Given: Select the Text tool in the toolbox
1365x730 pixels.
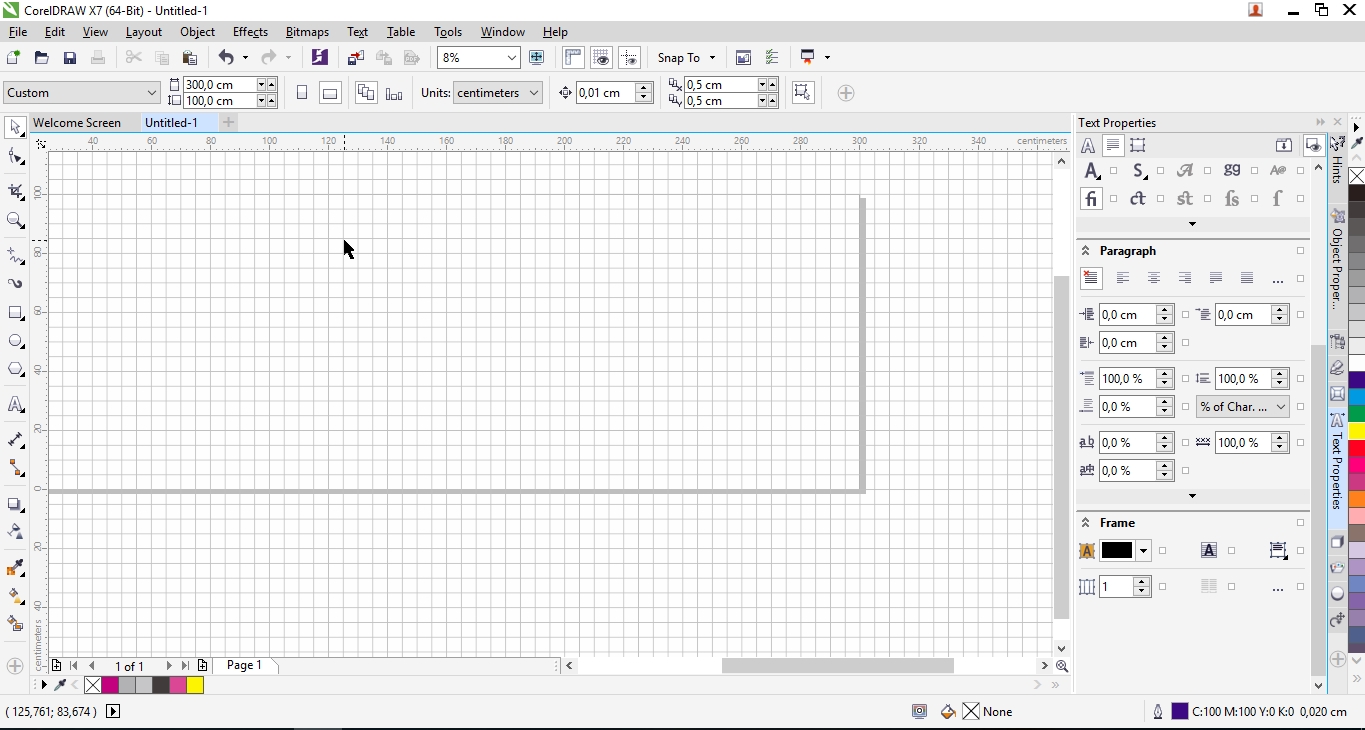Looking at the screenshot, I should coord(15,405).
